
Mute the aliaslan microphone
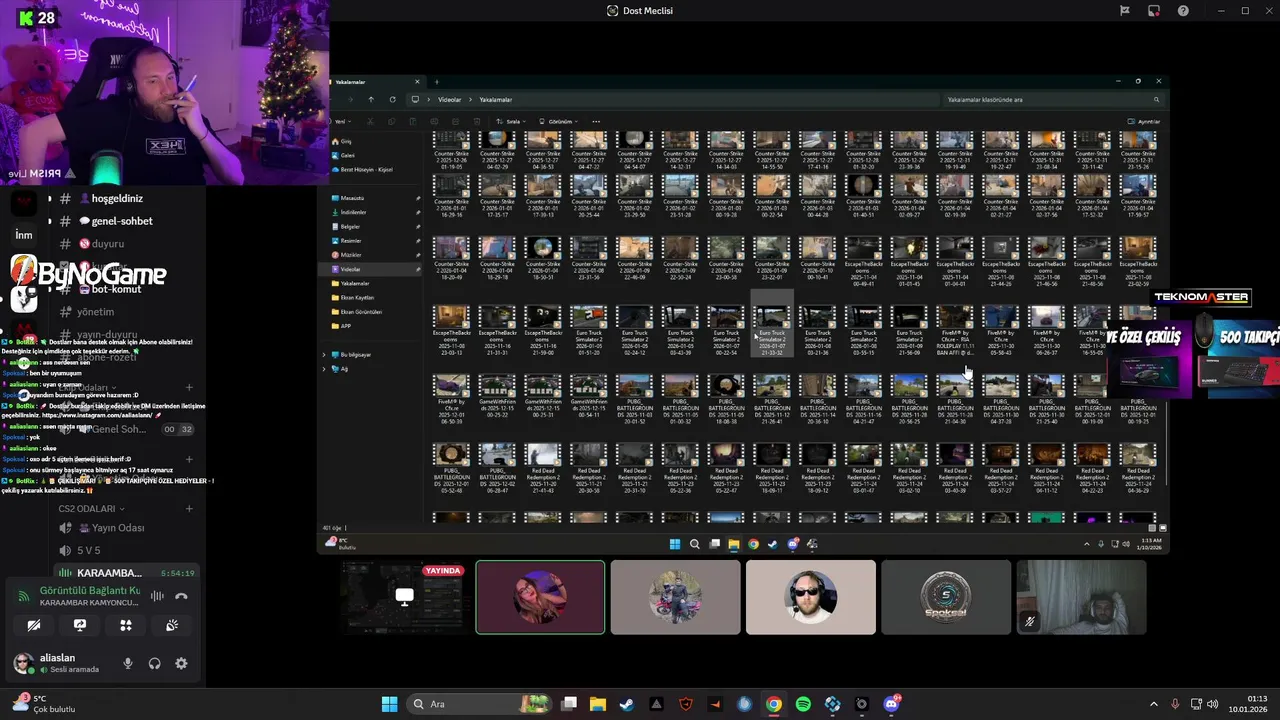click(127, 663)
